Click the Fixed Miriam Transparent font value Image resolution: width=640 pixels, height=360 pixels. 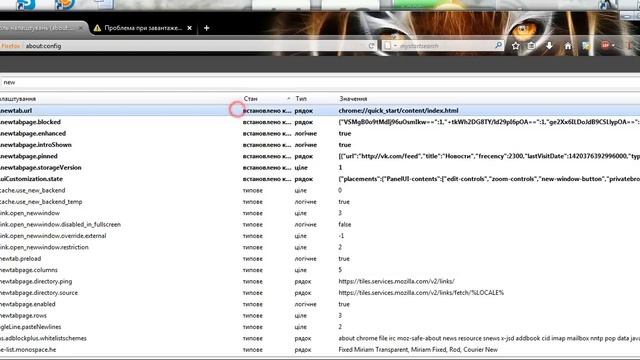(x=418, y=350)
